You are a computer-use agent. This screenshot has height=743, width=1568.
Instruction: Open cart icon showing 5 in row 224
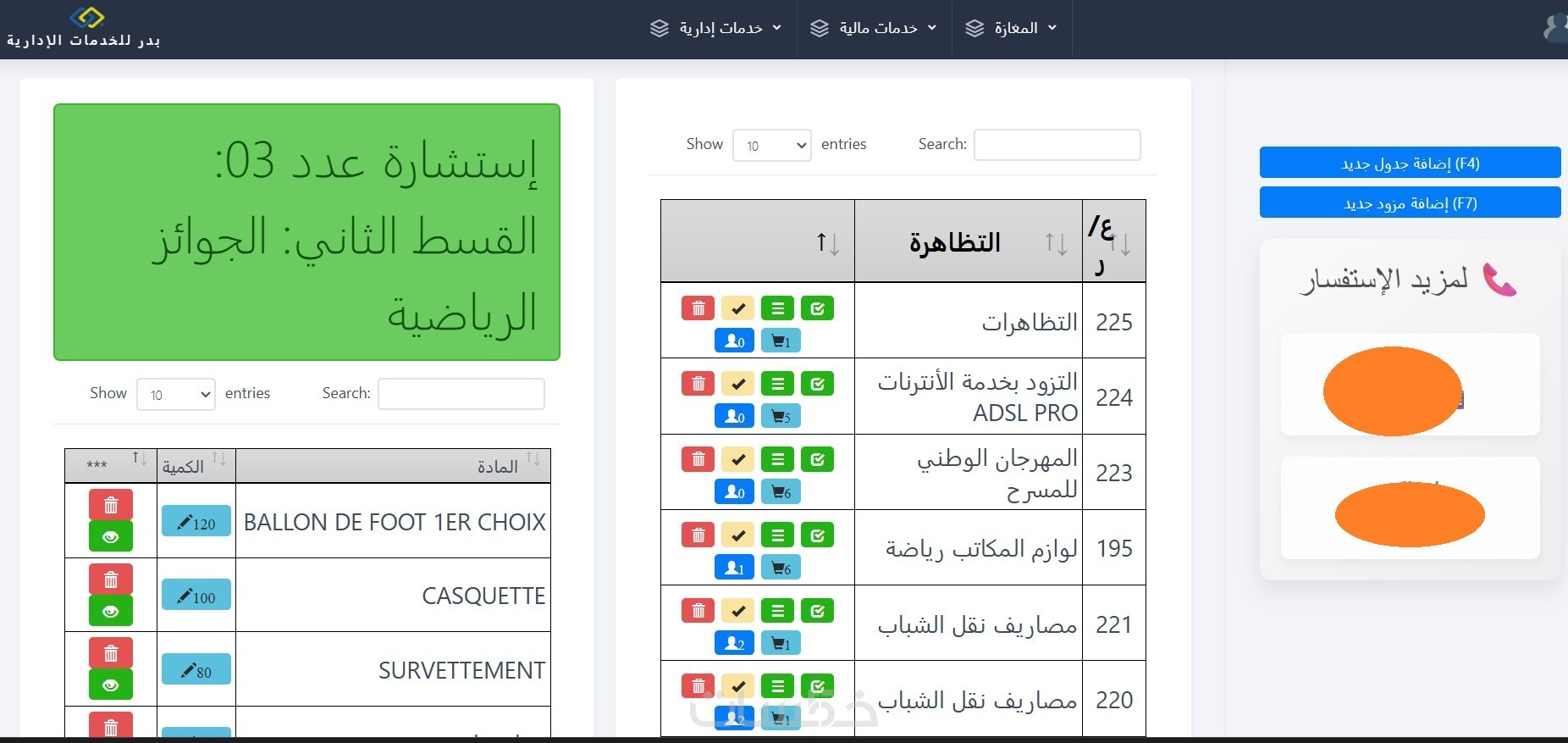click(x=781, y=417)
